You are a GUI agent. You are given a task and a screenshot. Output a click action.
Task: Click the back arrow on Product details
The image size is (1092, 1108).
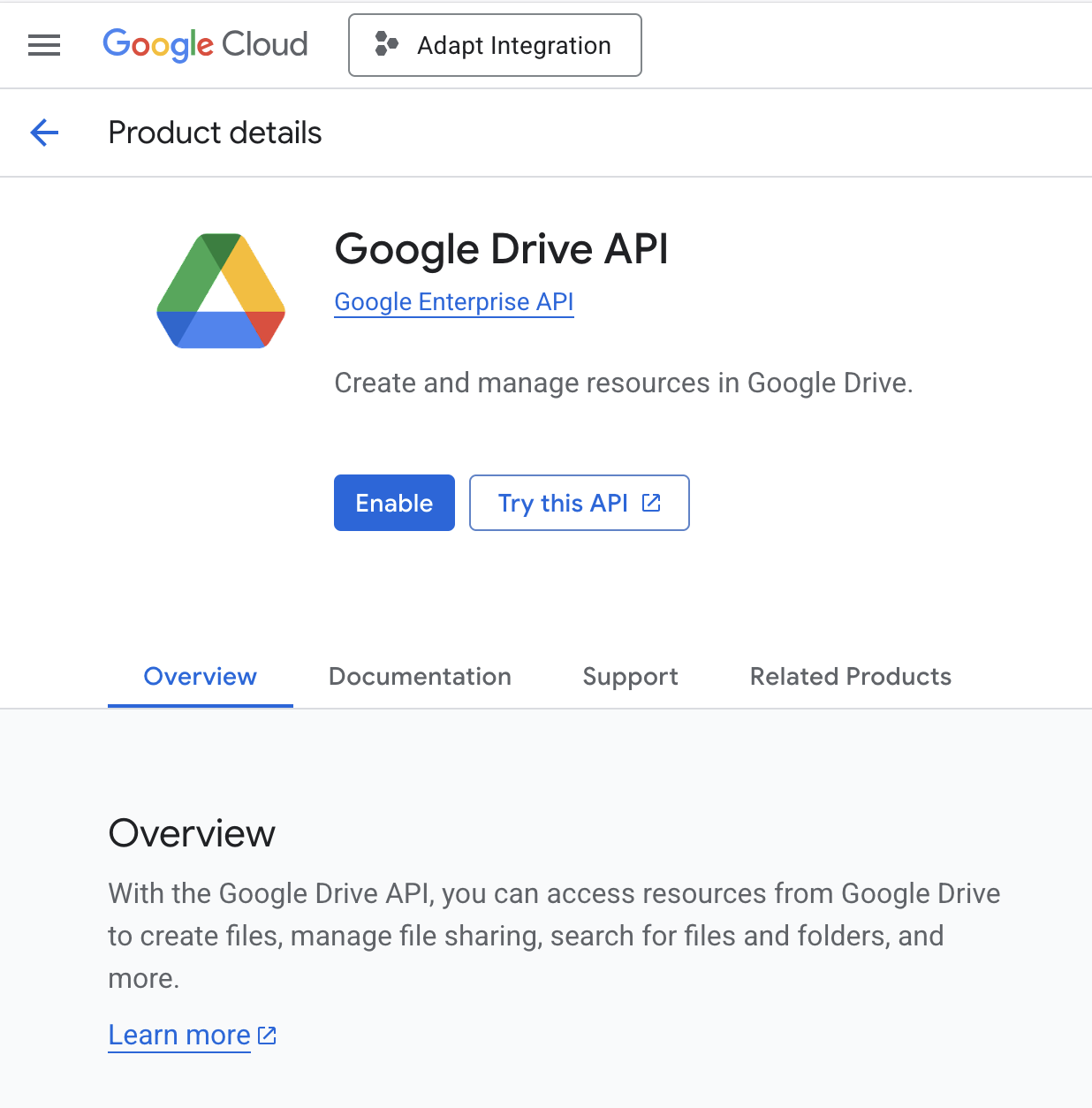click(x=43, y=133)
